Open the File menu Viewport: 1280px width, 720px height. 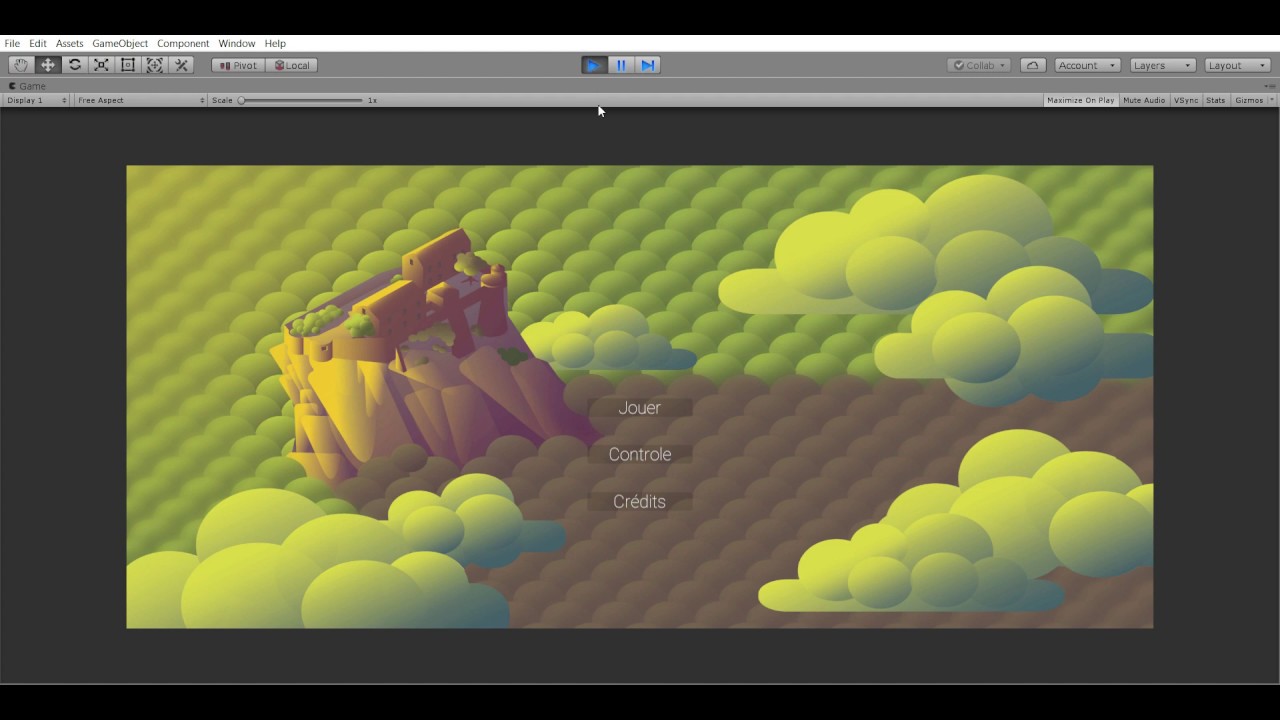pos(12,44)
